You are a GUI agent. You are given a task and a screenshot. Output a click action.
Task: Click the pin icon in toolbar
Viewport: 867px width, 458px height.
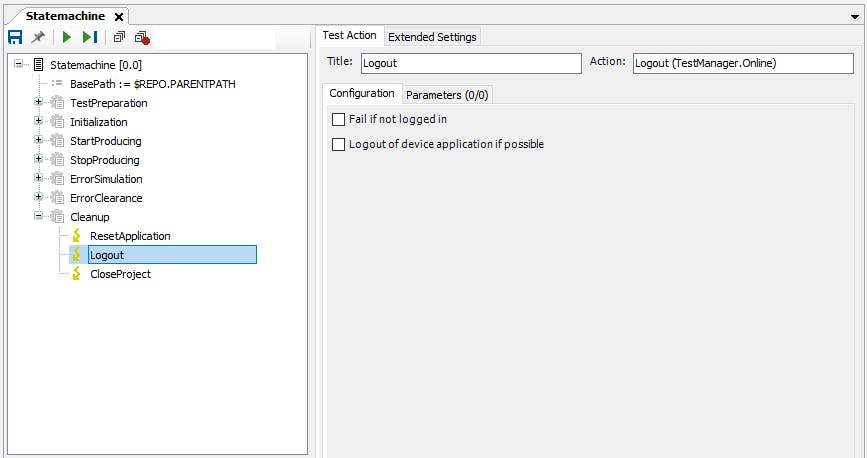(38, 37)
